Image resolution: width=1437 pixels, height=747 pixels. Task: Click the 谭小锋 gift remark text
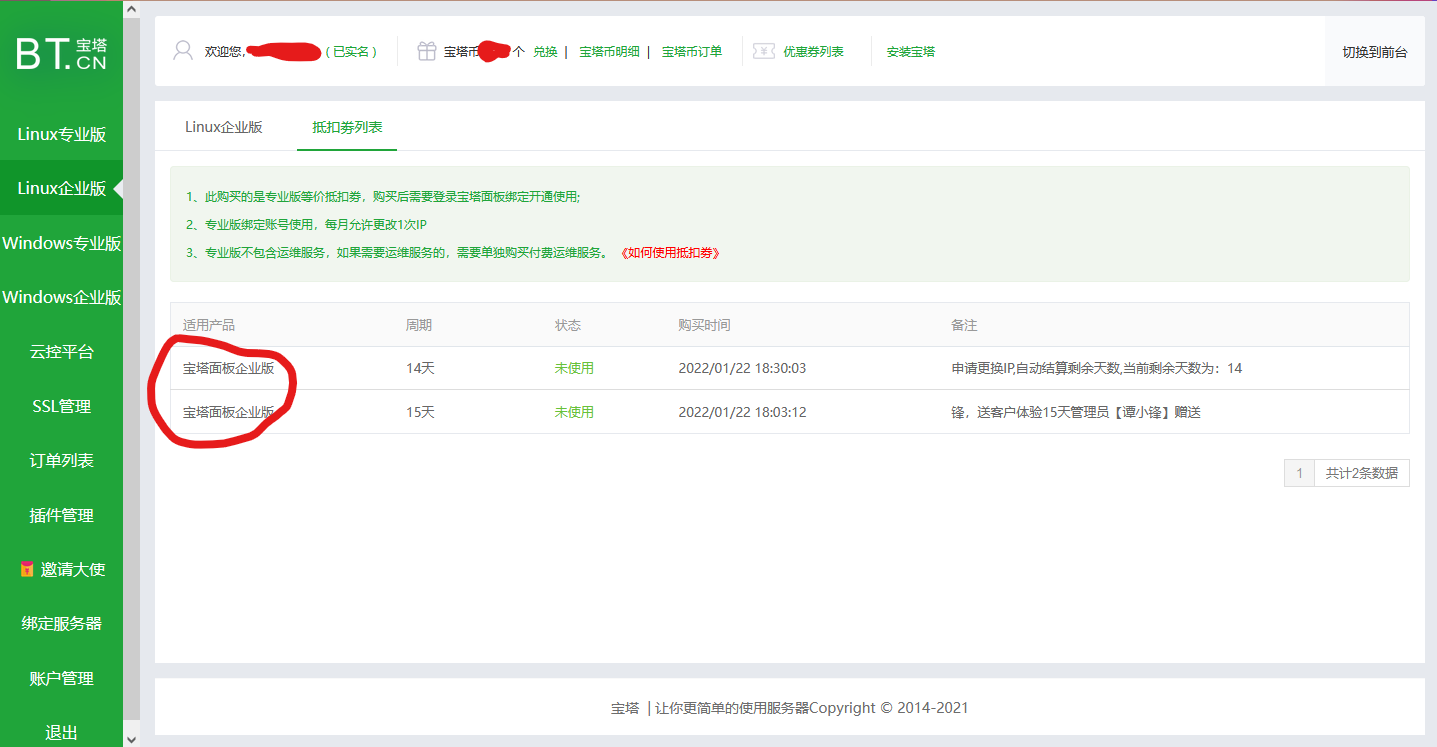click(x=1076, y=412)
